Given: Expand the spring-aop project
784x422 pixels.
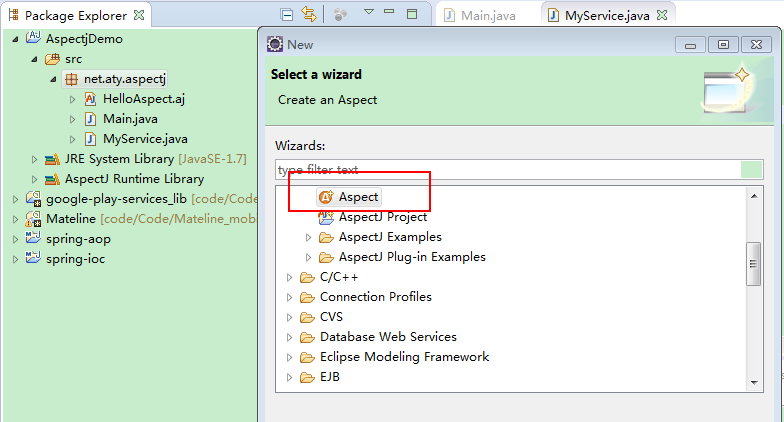Looking at the screenshot, I should pyautogui.click(x=16, y=239).
